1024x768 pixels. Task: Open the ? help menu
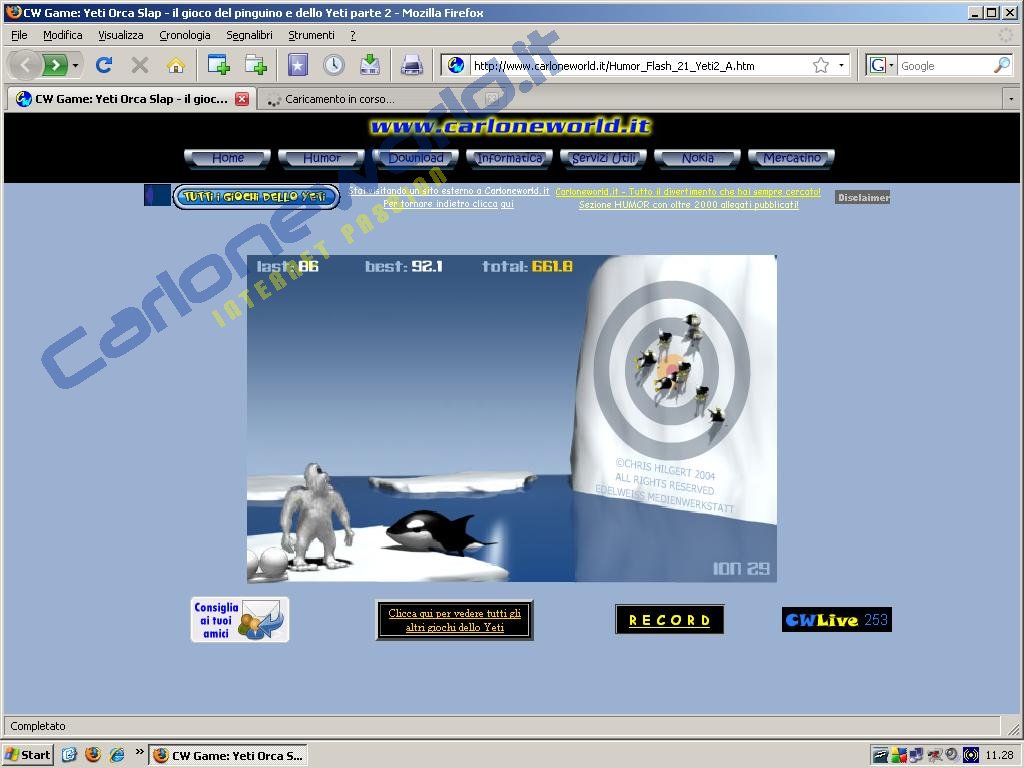click(x=353, y=35)
